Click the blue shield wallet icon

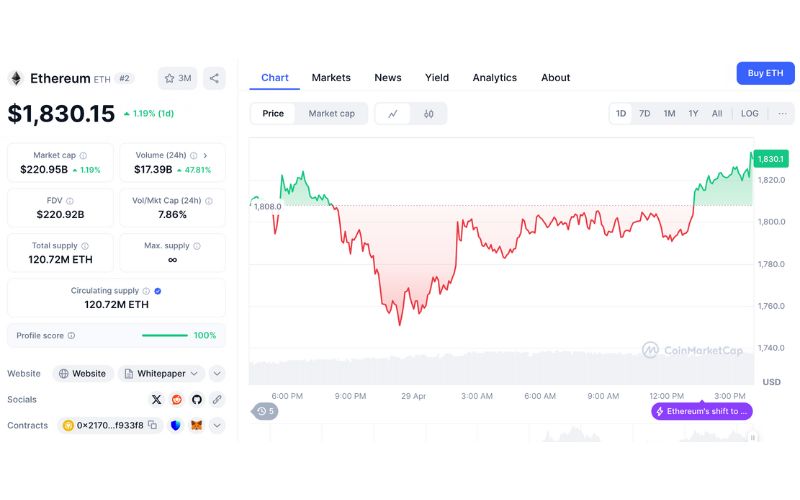(176, 425)
